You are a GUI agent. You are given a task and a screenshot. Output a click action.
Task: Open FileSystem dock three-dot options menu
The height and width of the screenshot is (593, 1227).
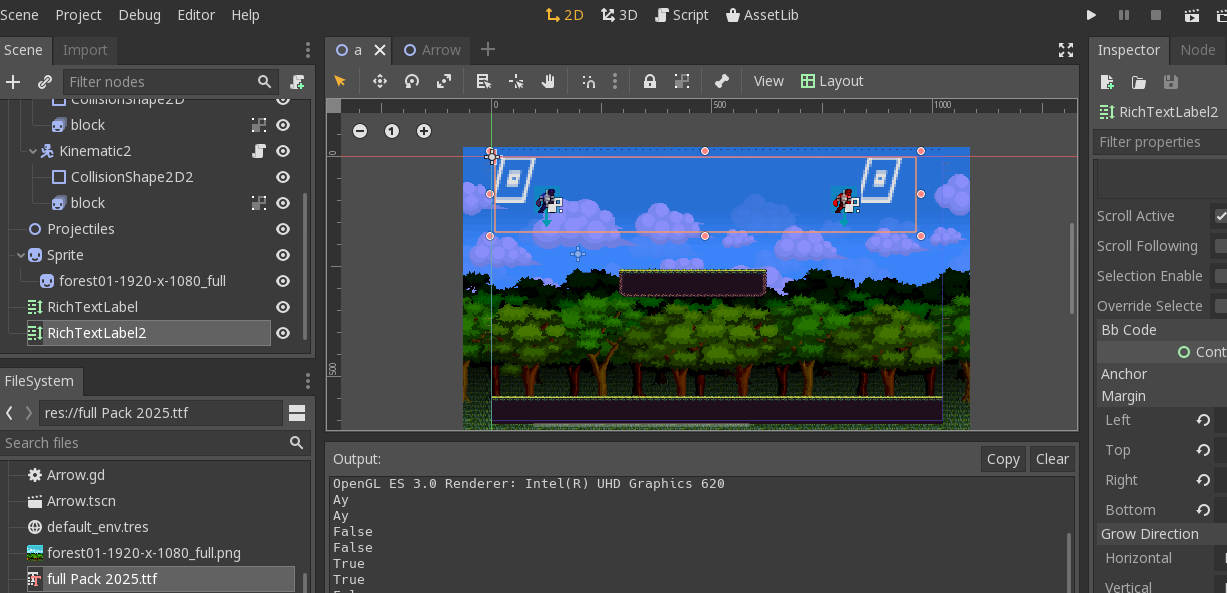308,381
